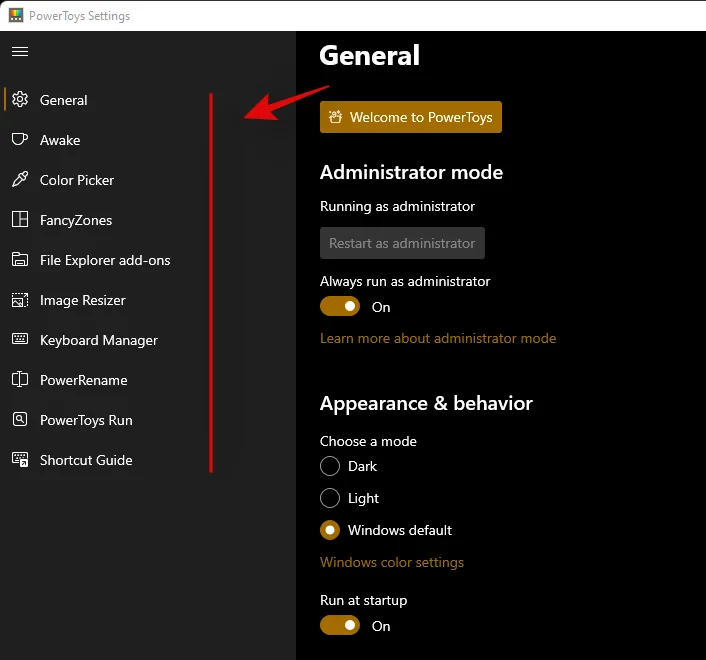The image size is (706, 660).
Task: Open Windows color settings link
Action: (392, 562)
